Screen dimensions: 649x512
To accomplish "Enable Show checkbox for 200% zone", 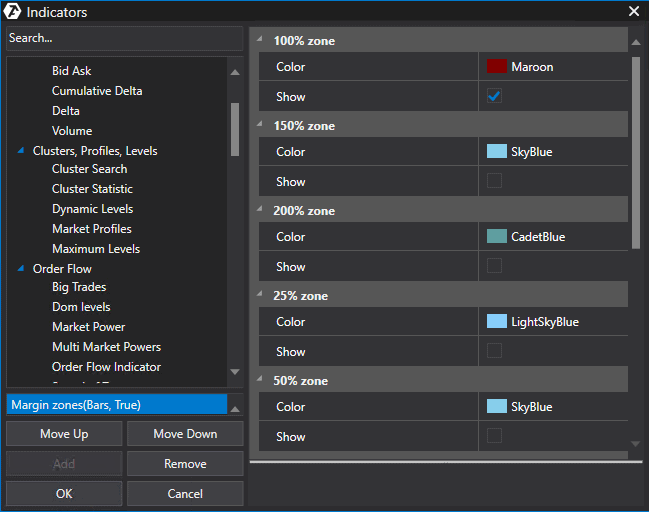I will click(494, 267).
